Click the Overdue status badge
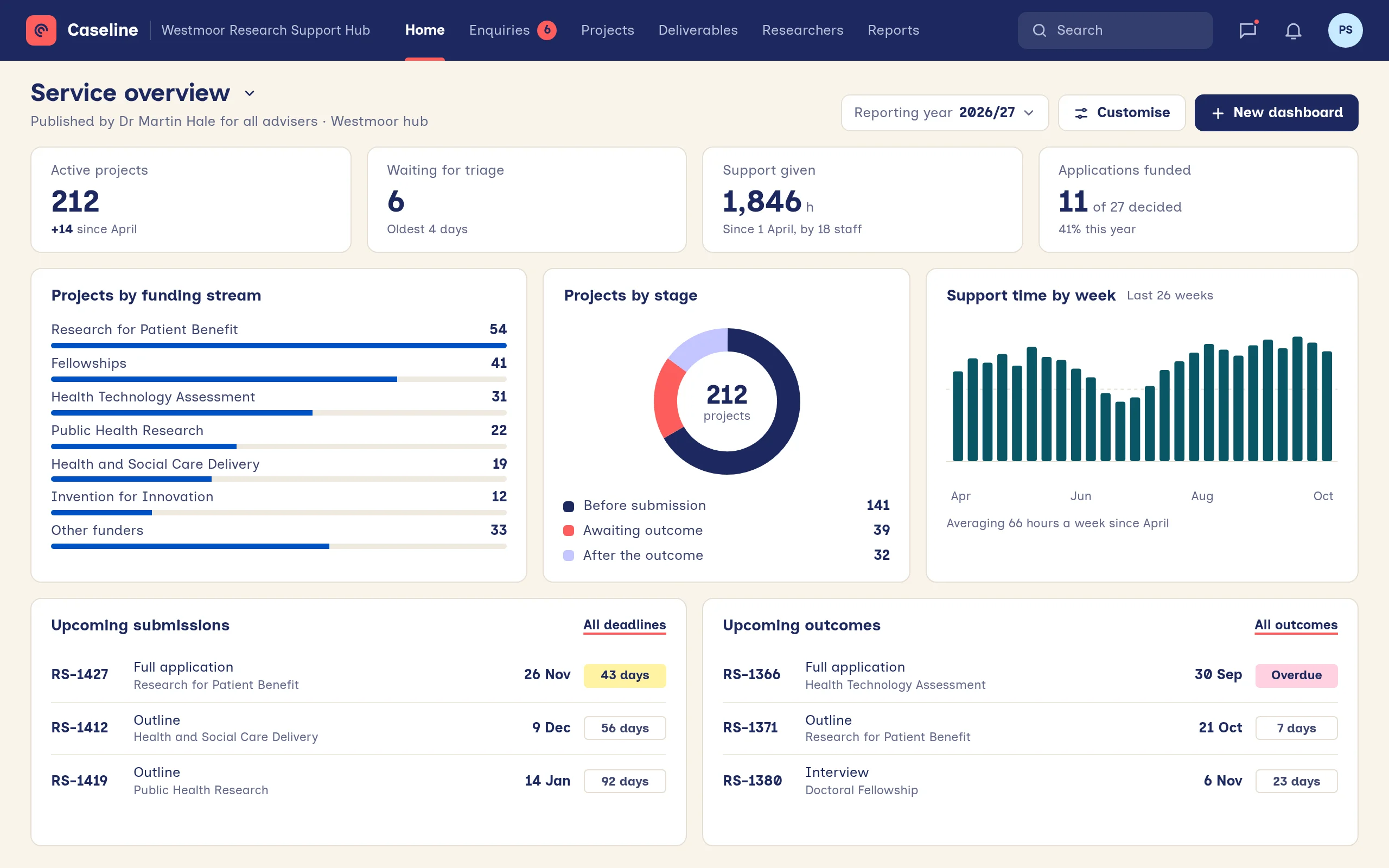 (1296, 675)
